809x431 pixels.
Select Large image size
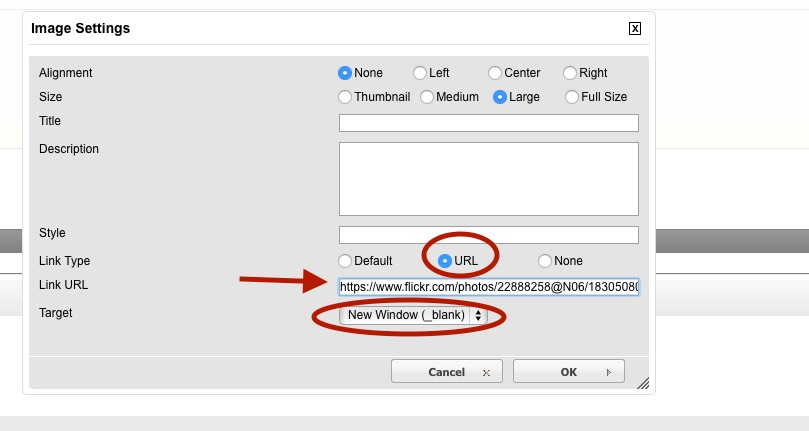coord(500,97)
